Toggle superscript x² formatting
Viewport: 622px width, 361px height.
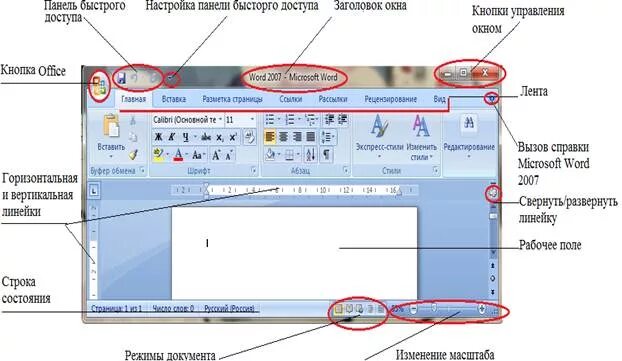pyautogui.click(x=233, y=137)
